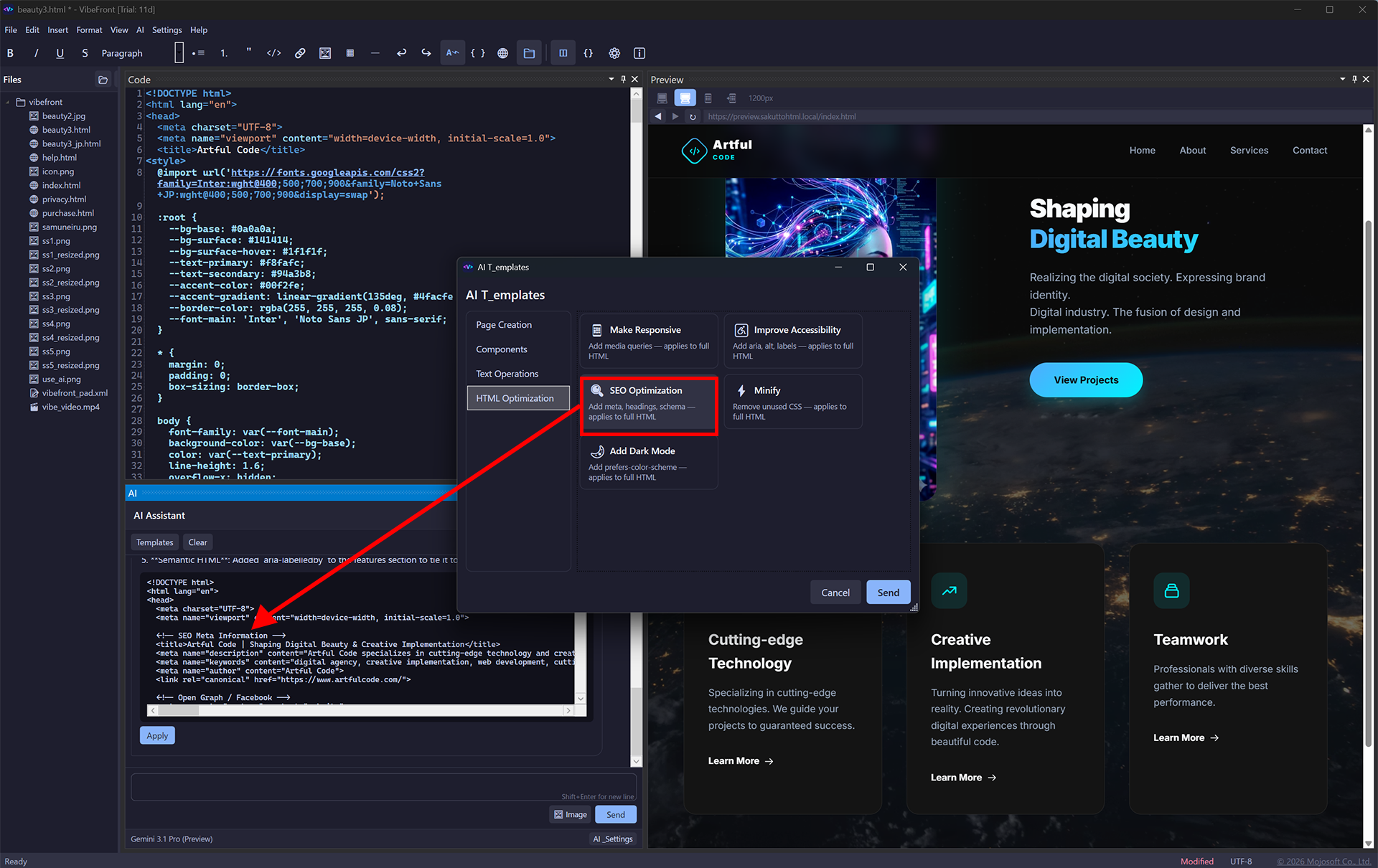Open the AI text tool icon
The image size is (1378, 868).
(453, 52)
